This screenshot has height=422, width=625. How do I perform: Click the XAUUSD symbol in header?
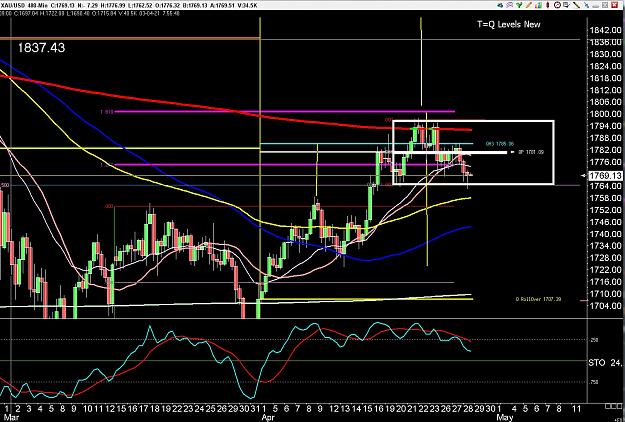(x=11, y=5)
